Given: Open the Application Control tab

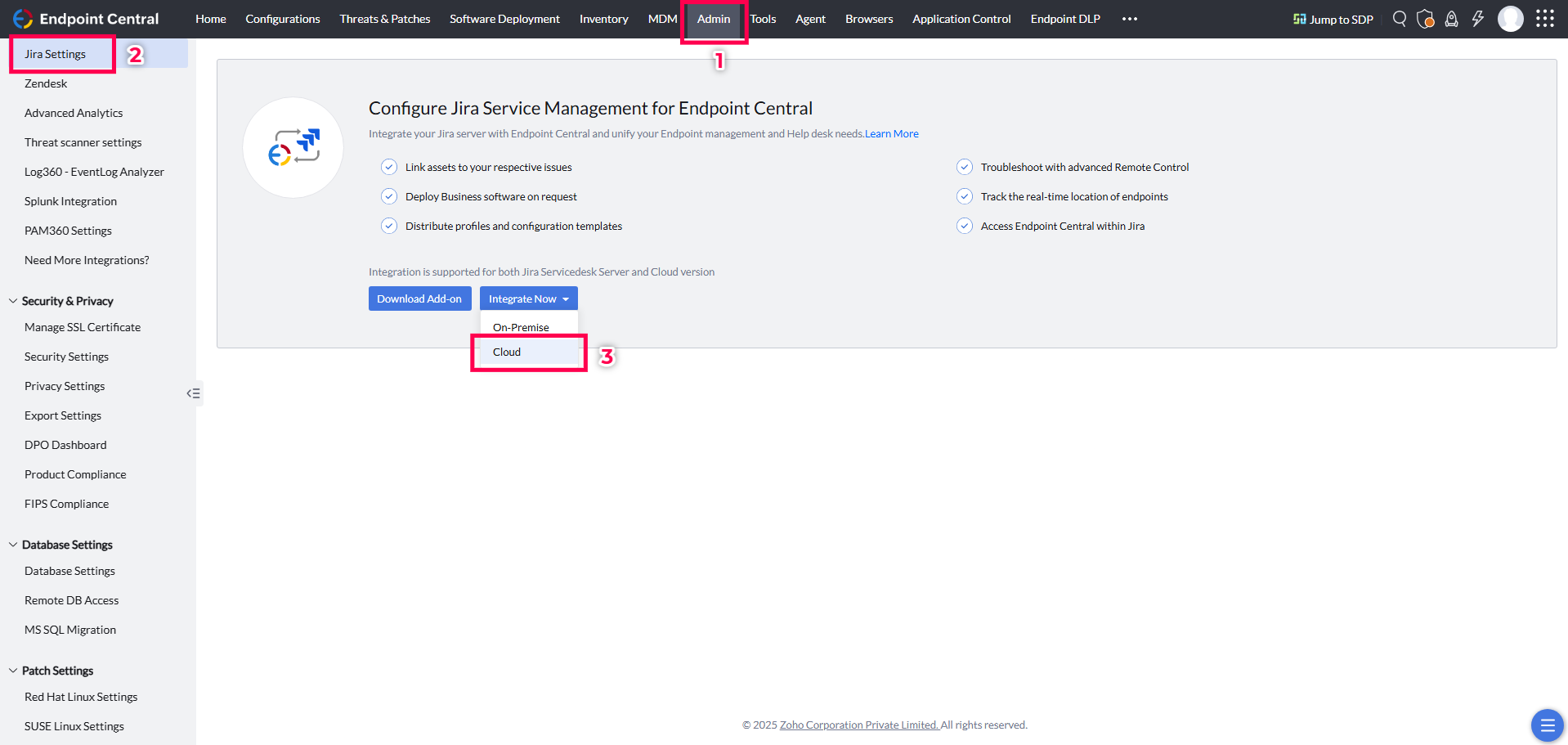Looking at the screenshot, I should coord(961,19).
